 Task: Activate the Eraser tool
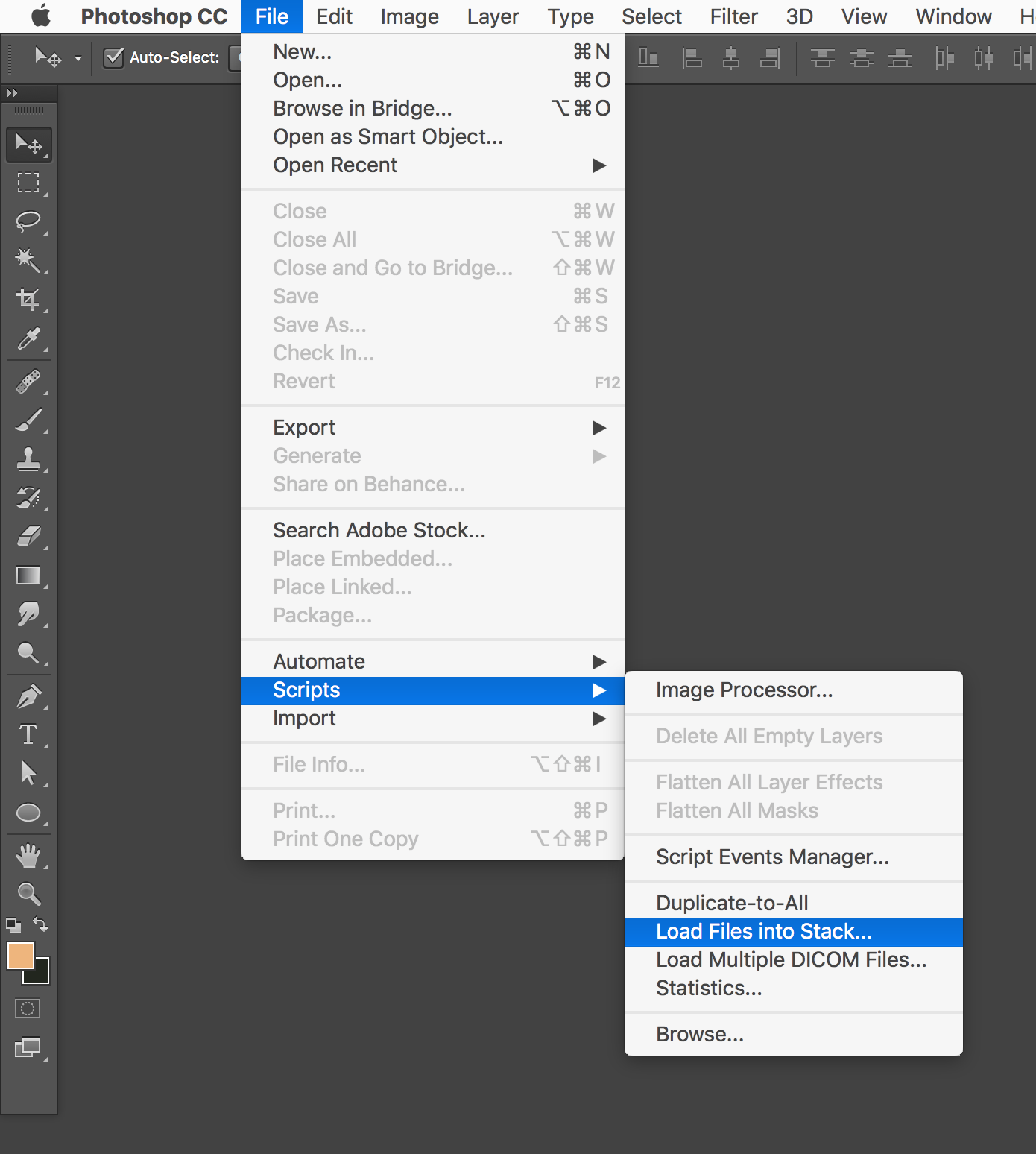(x=28, y=536)
